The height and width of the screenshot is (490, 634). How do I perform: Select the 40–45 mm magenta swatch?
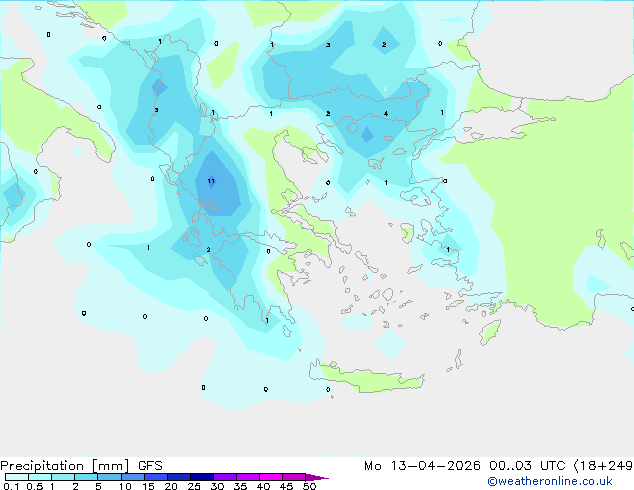click(271, 477)
